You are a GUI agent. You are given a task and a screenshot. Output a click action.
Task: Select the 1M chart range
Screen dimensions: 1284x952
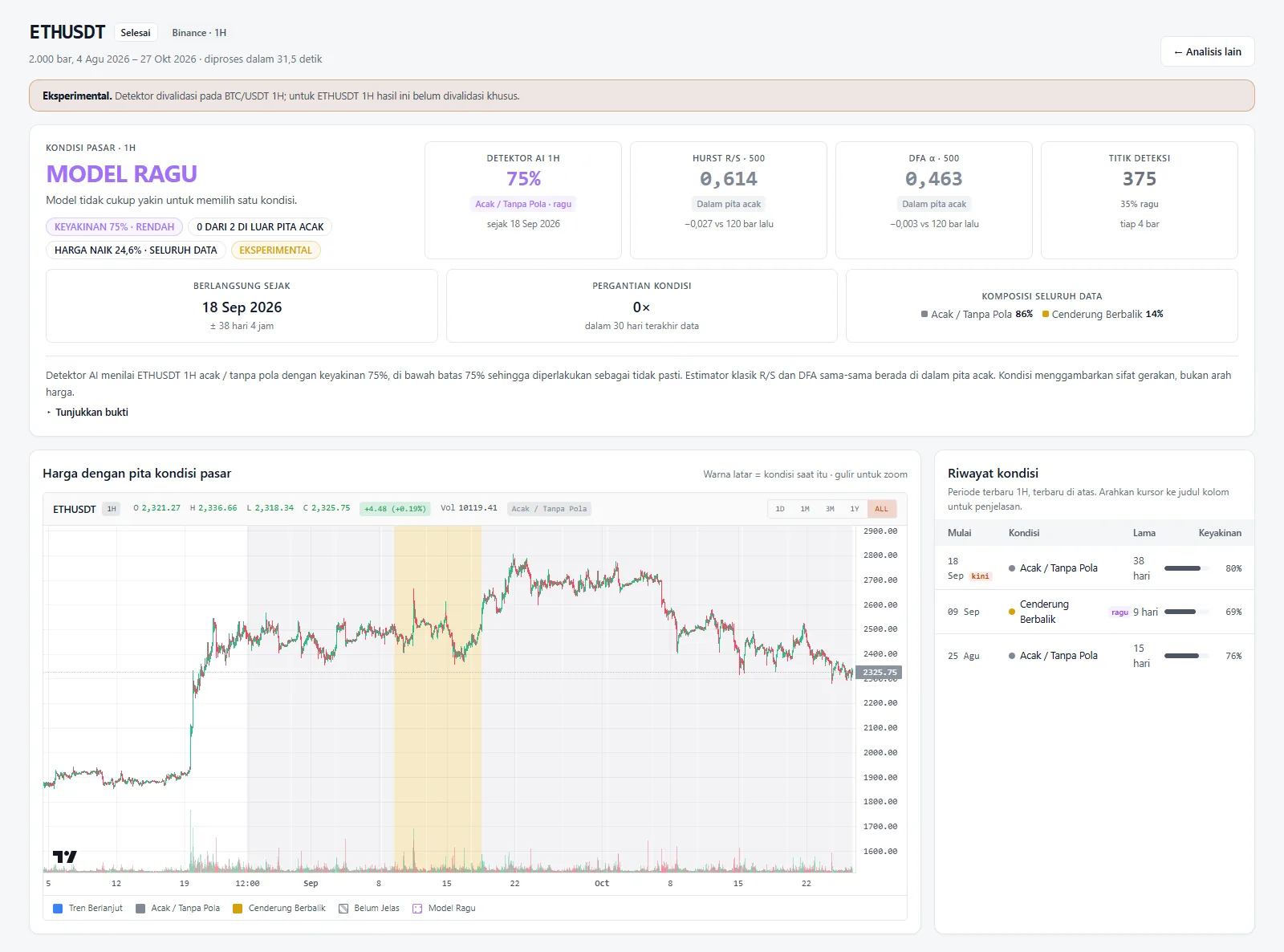coord(805,509)
